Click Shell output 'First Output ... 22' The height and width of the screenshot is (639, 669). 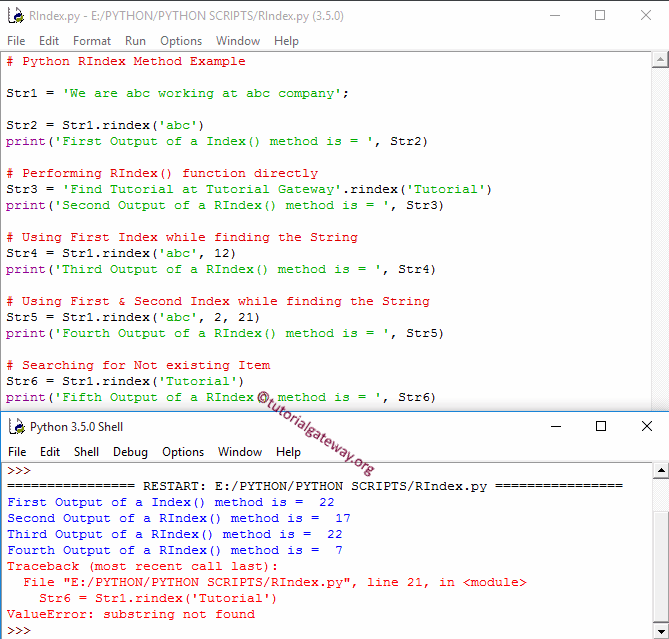(171, 502)
